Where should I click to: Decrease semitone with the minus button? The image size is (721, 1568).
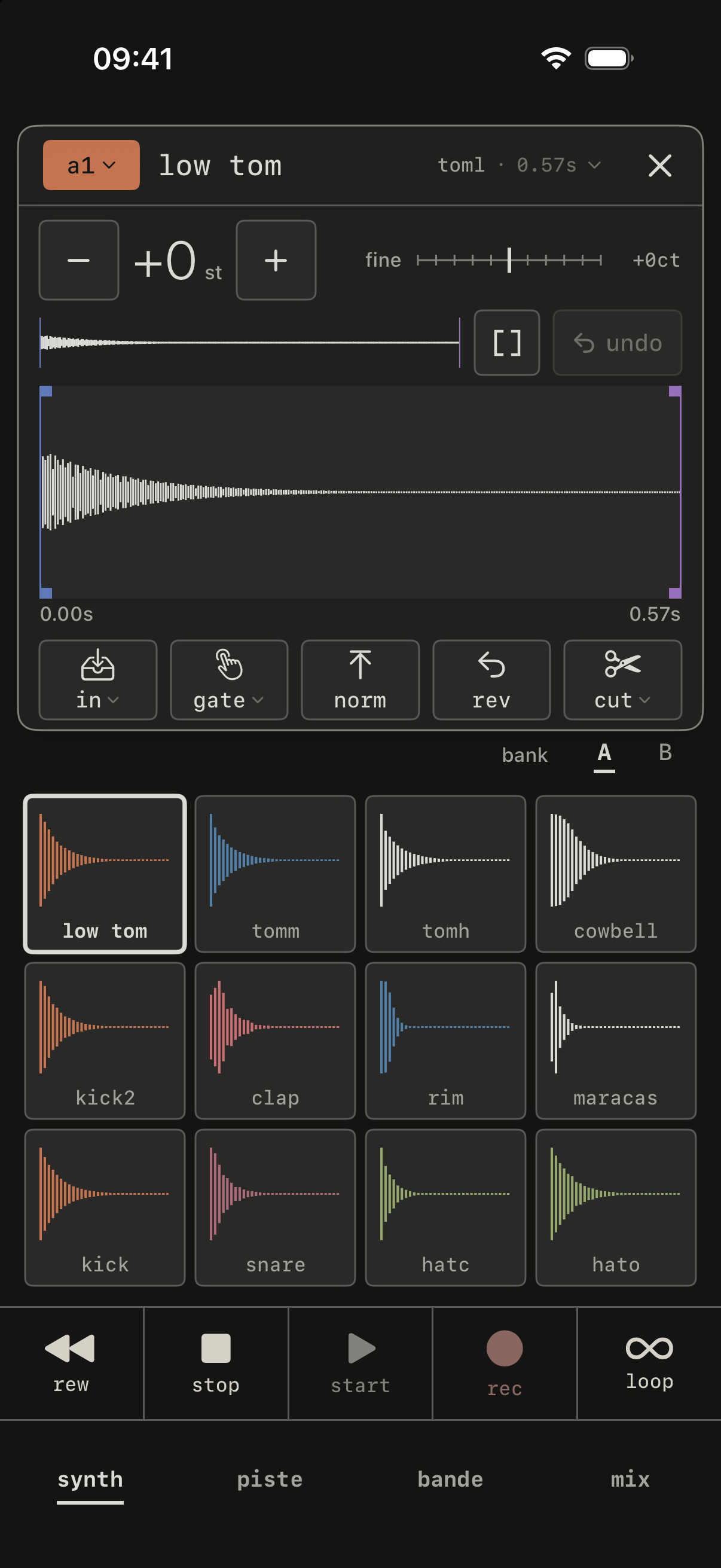(x=78, y=260)
